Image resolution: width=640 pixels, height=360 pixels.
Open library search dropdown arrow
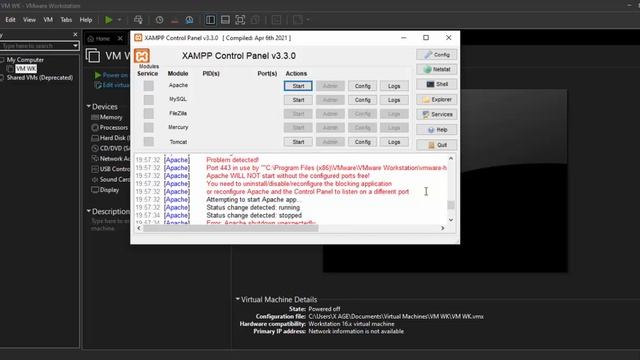click(x=76, y=46)
